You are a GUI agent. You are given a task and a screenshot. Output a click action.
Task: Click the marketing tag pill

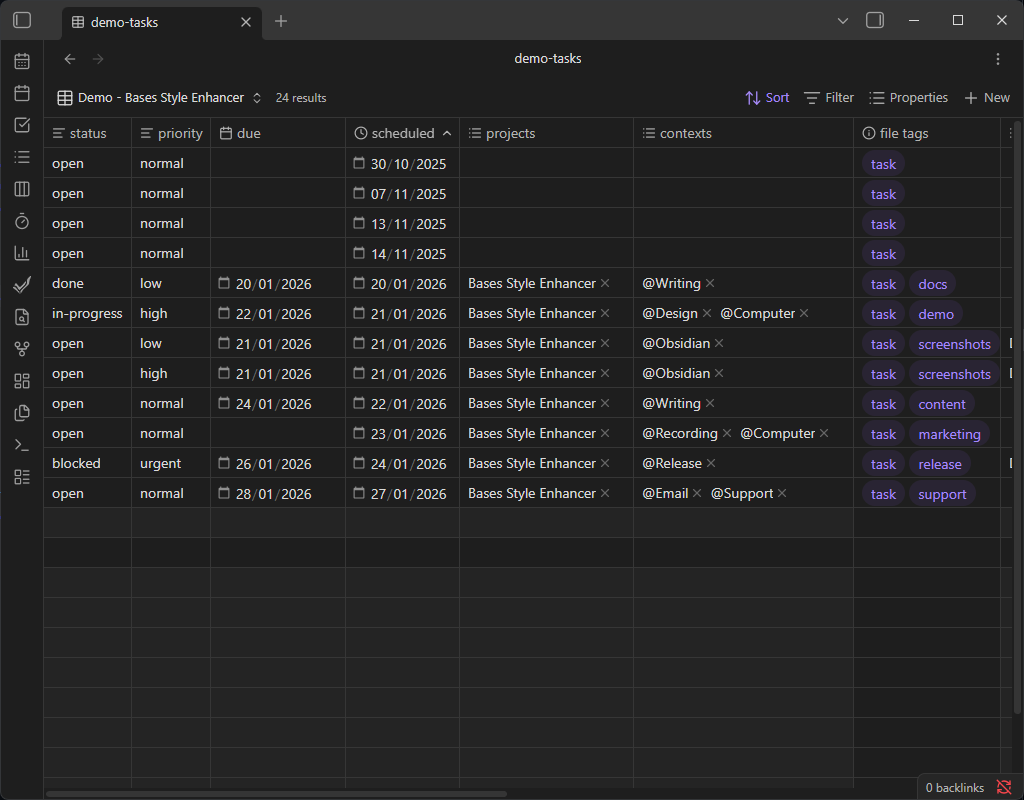950,434
